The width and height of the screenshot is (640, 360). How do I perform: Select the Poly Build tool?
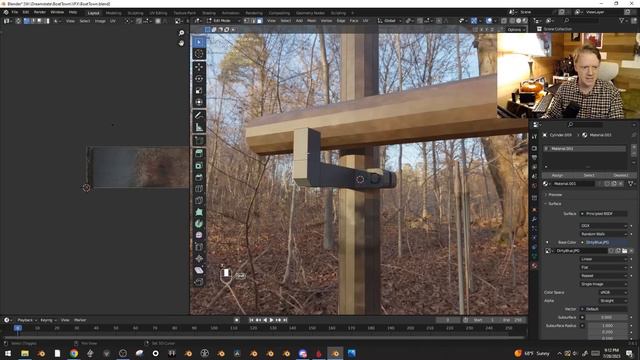(199, 212)
